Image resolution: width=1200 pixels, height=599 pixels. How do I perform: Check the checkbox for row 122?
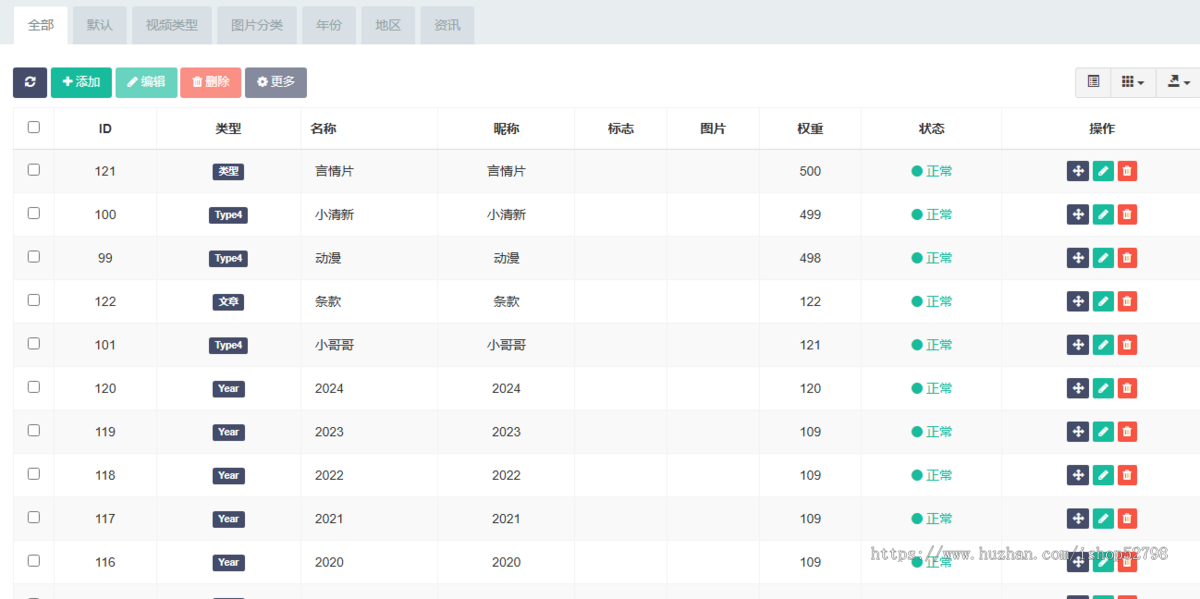34,300
